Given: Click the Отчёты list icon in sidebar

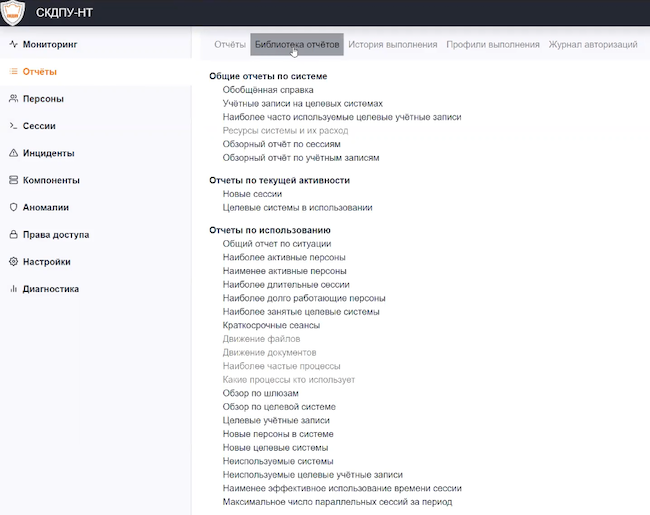Looking at the screenshot, I should point(13,72).
